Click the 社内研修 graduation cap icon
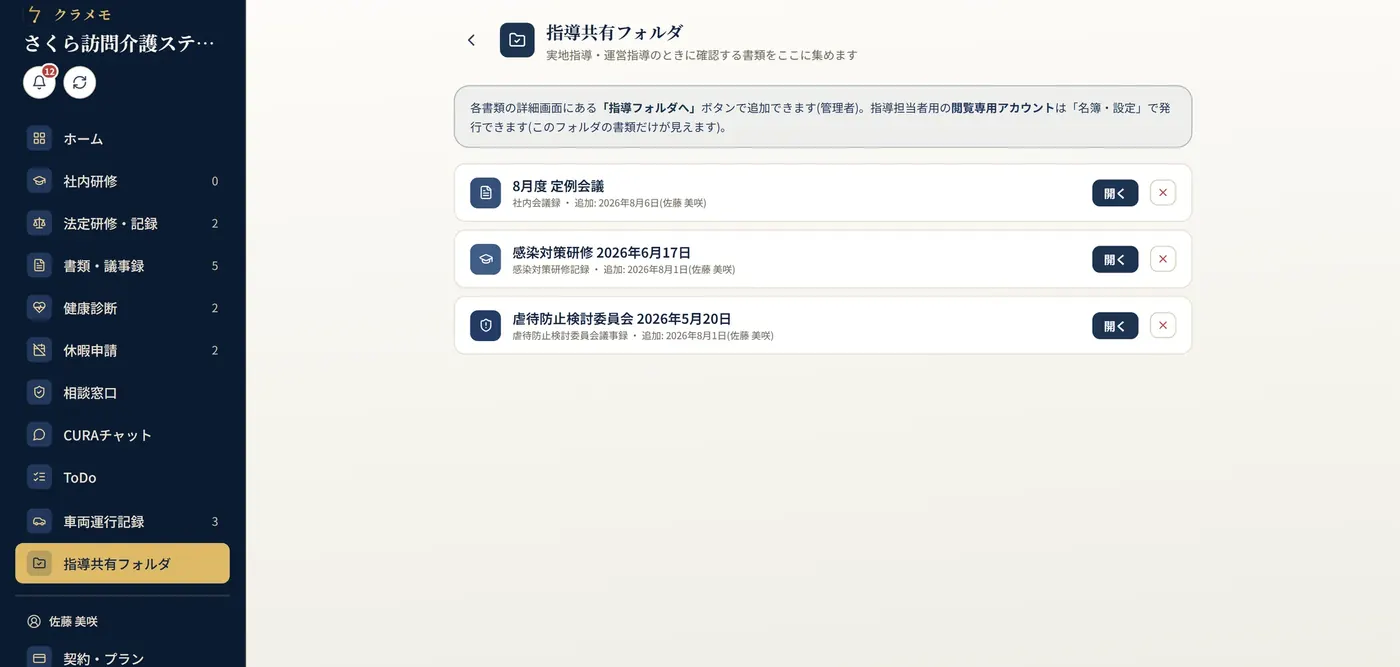This screenshot has width=1400, height=667. (x=39, y=181)
